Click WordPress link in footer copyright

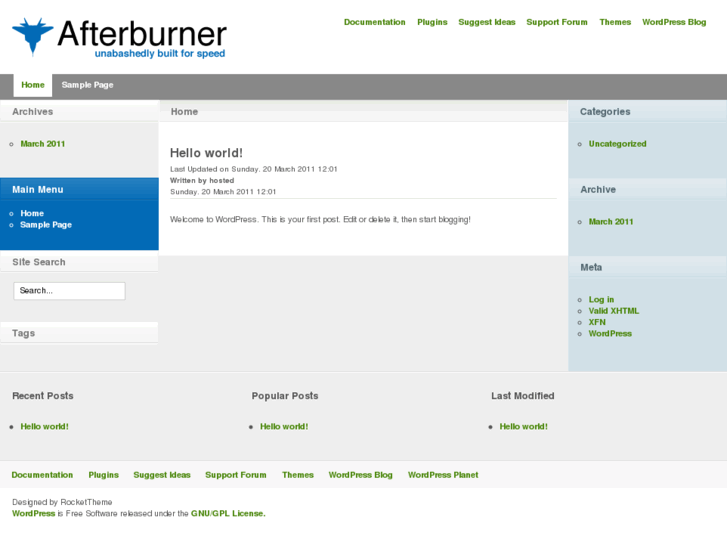(x=33, y=514)
